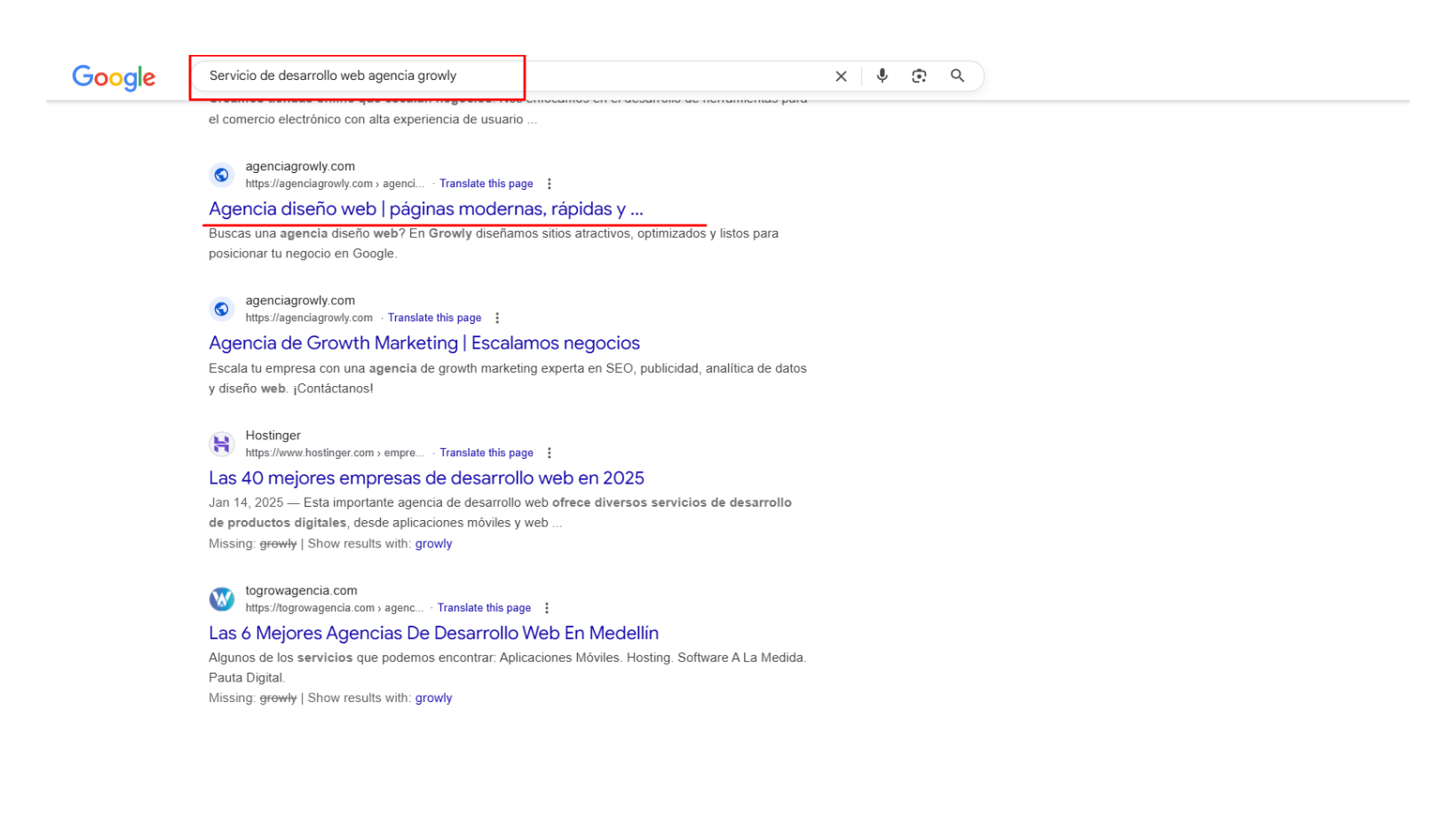Open the three-dot menu for the Growth Marketing result
1456x820 pixels.
[497, 318]
